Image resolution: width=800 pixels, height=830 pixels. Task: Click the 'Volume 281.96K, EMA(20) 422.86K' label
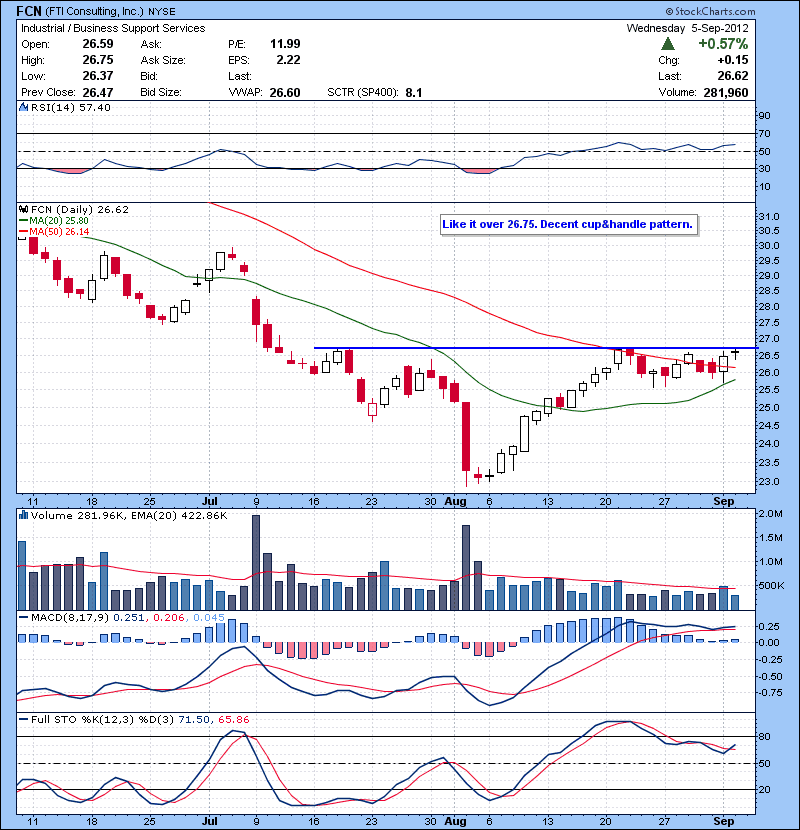point(129,515)
